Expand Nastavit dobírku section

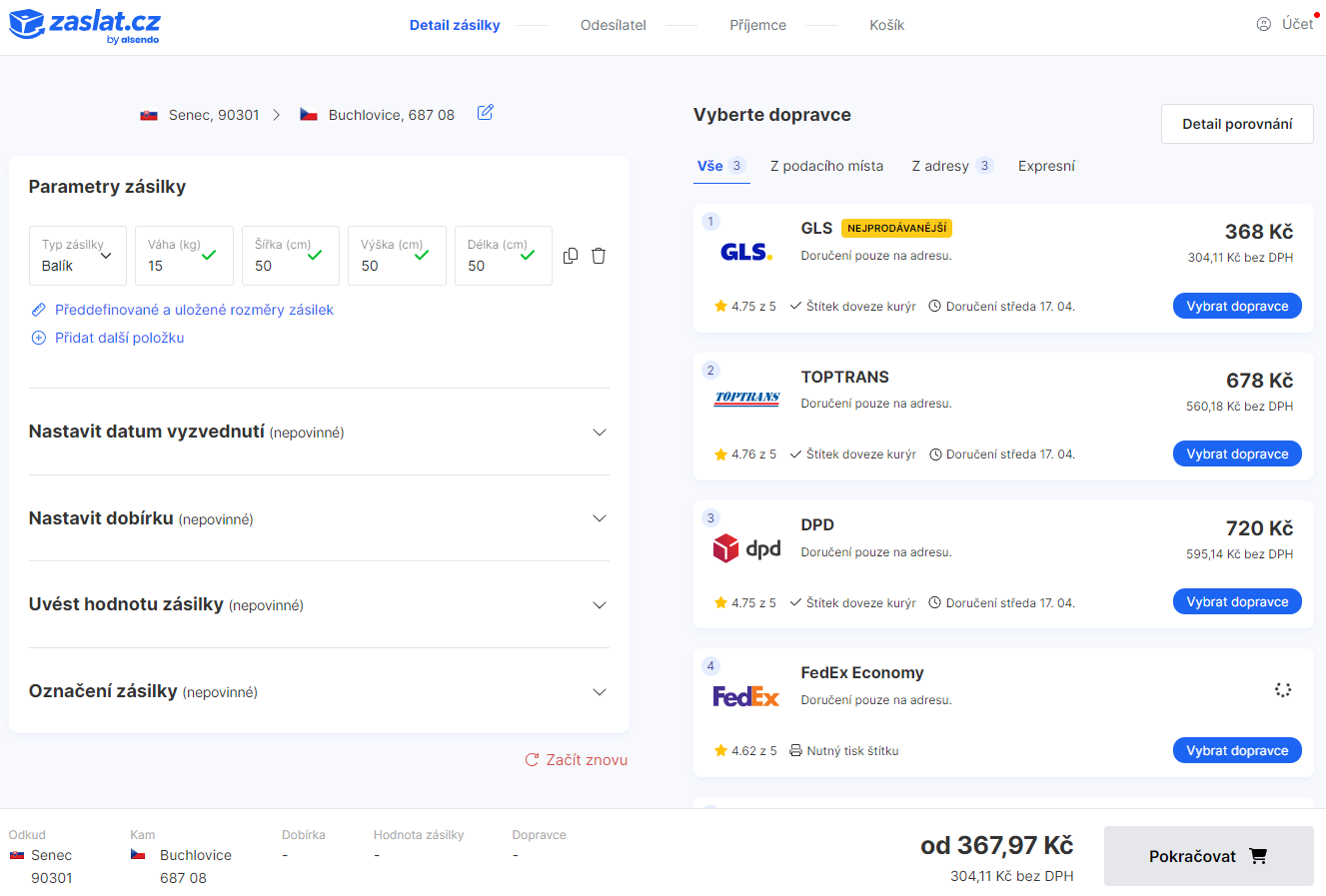[x=319, y=518]
